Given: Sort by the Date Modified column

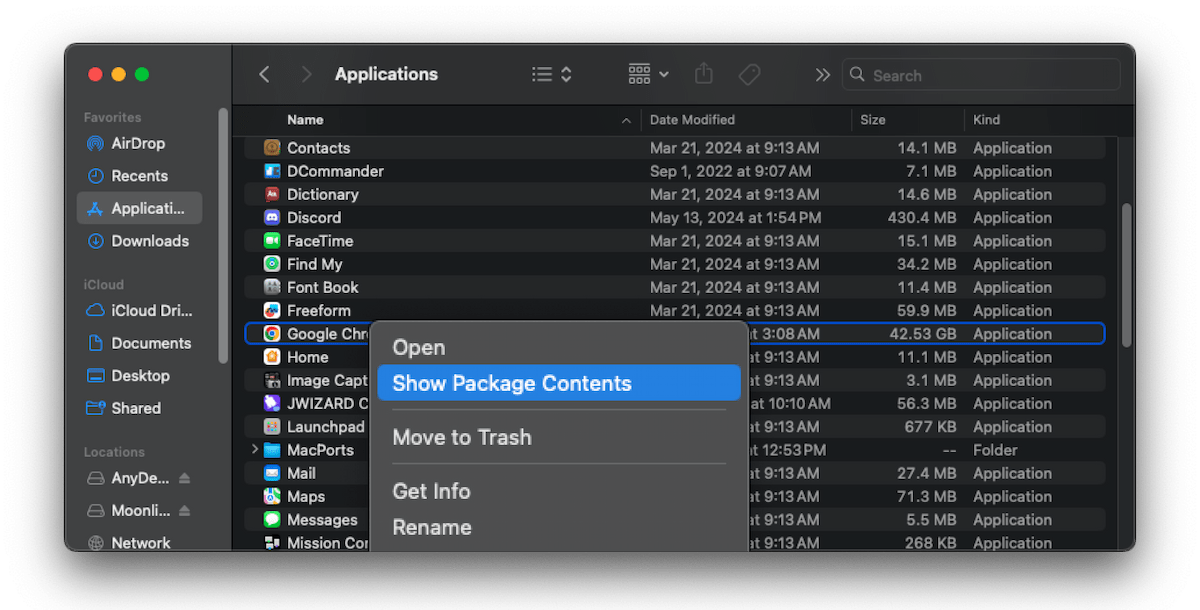Looking at the screenshot, I should [692, 119].
